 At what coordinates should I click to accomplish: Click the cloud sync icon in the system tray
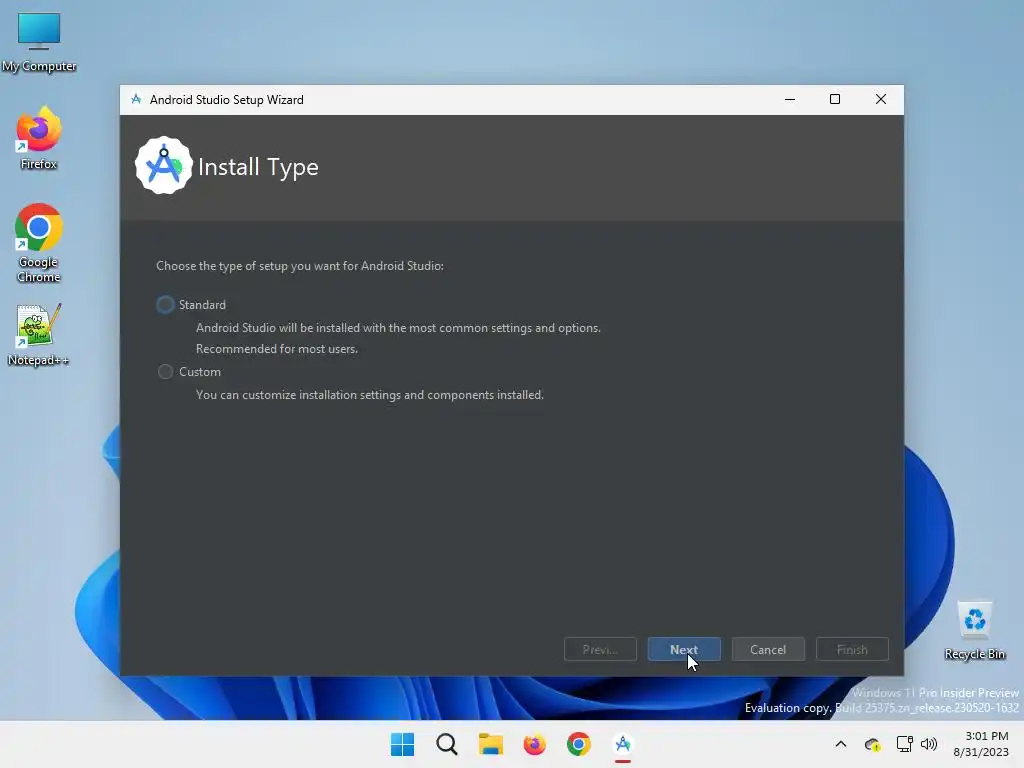[872, 744]
